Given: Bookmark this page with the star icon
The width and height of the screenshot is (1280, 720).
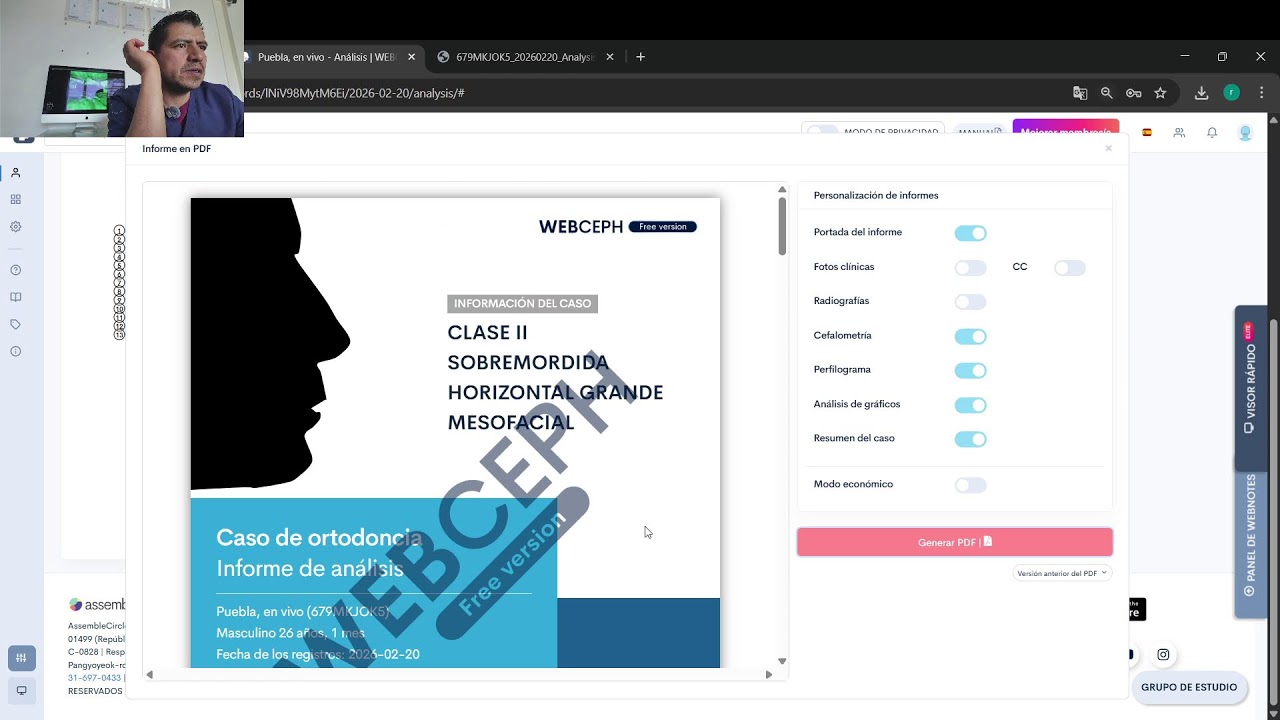Looking at the screenshot, I should click(x=1160, y=93).
